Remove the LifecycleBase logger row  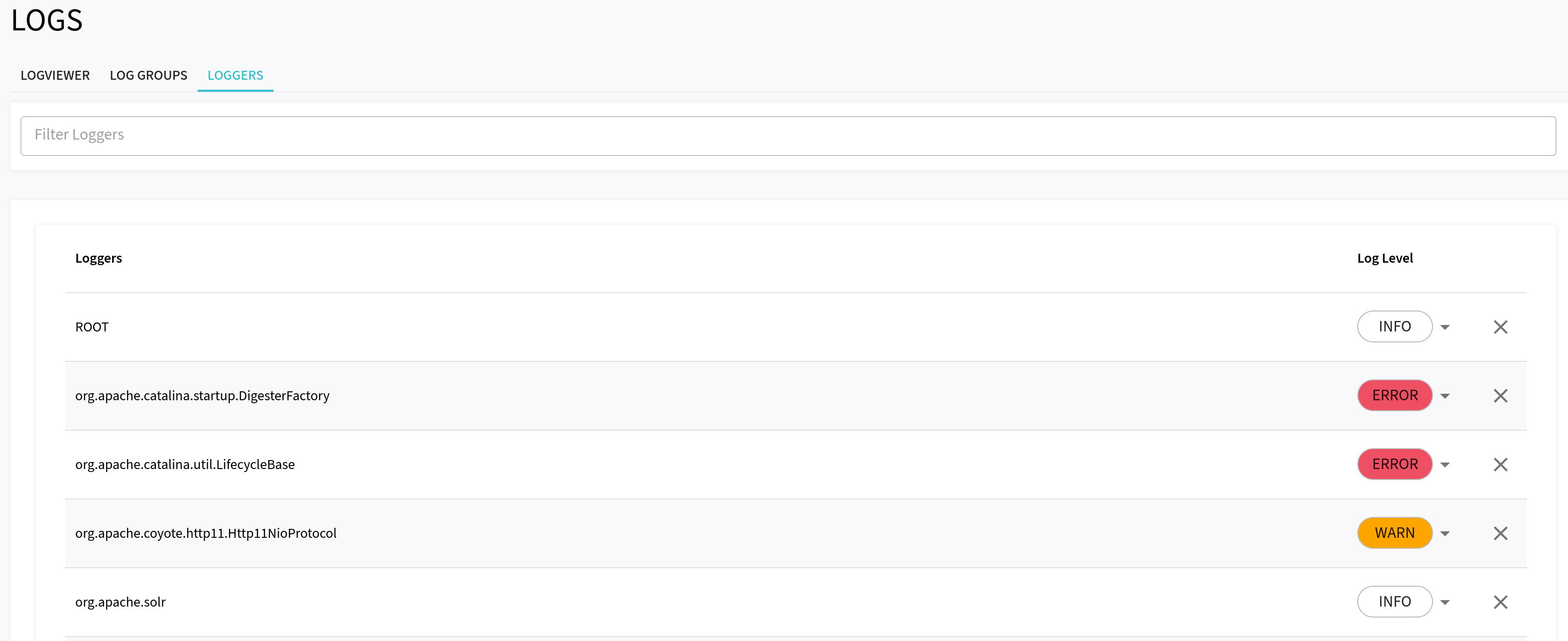(1500, 465)
